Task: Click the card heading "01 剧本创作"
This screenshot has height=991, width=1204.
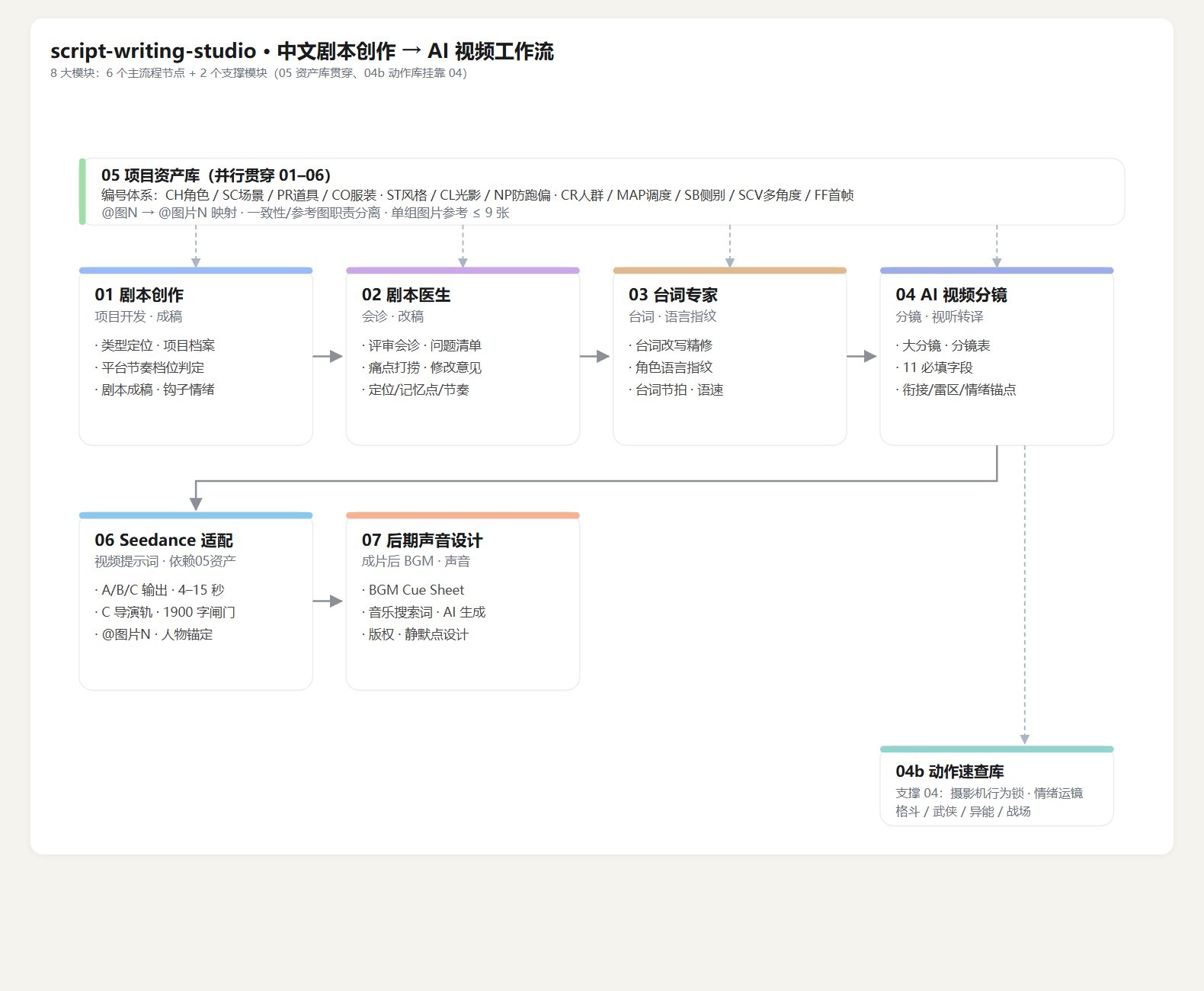Action: tap(139, 295)
